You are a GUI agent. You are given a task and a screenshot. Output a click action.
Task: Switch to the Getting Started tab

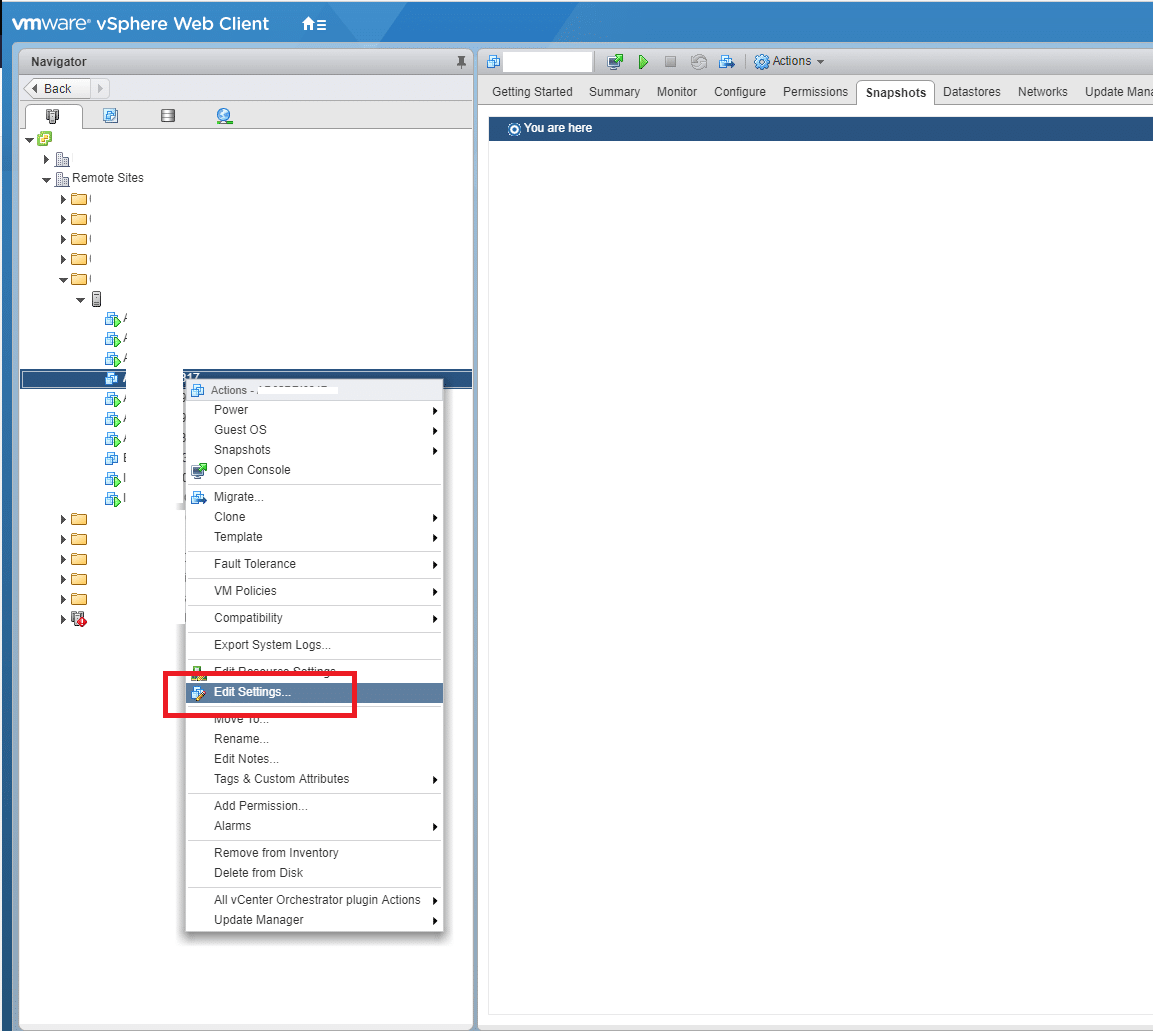tap(532, 92)
